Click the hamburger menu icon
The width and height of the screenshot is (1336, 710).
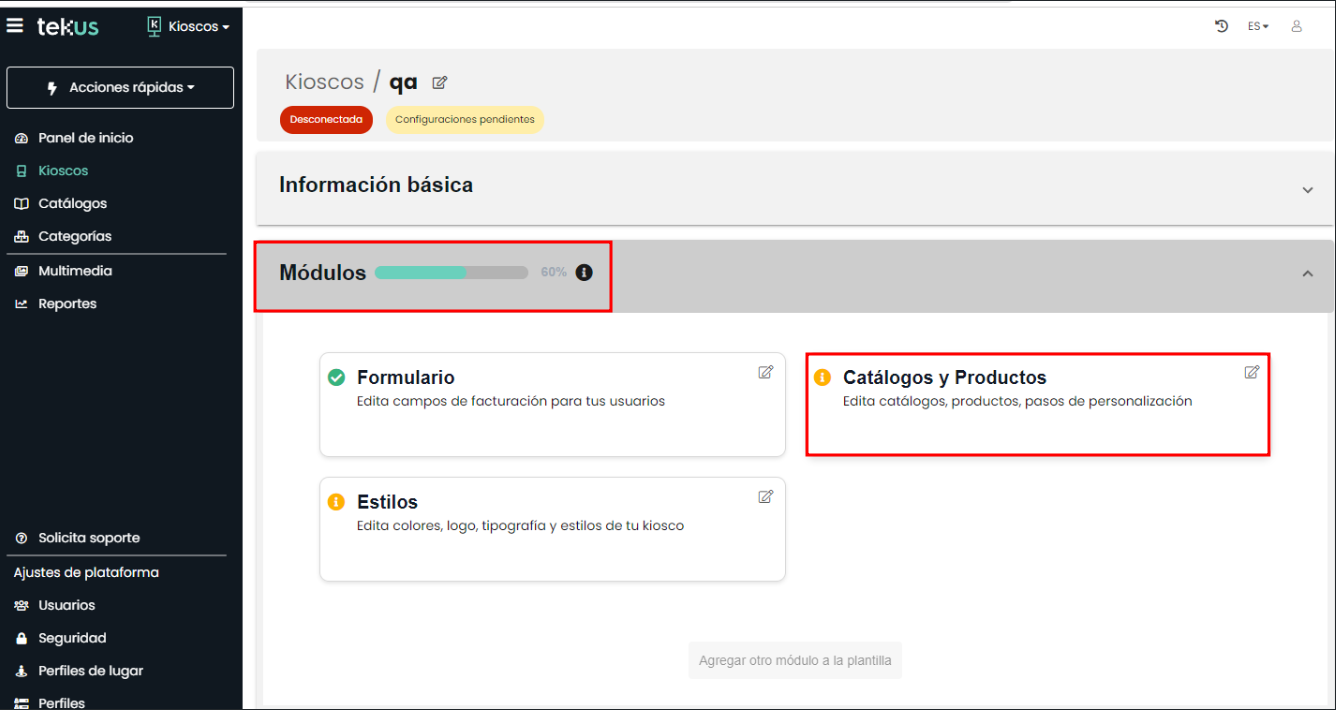pyautogui.click(x=15, y=26)
